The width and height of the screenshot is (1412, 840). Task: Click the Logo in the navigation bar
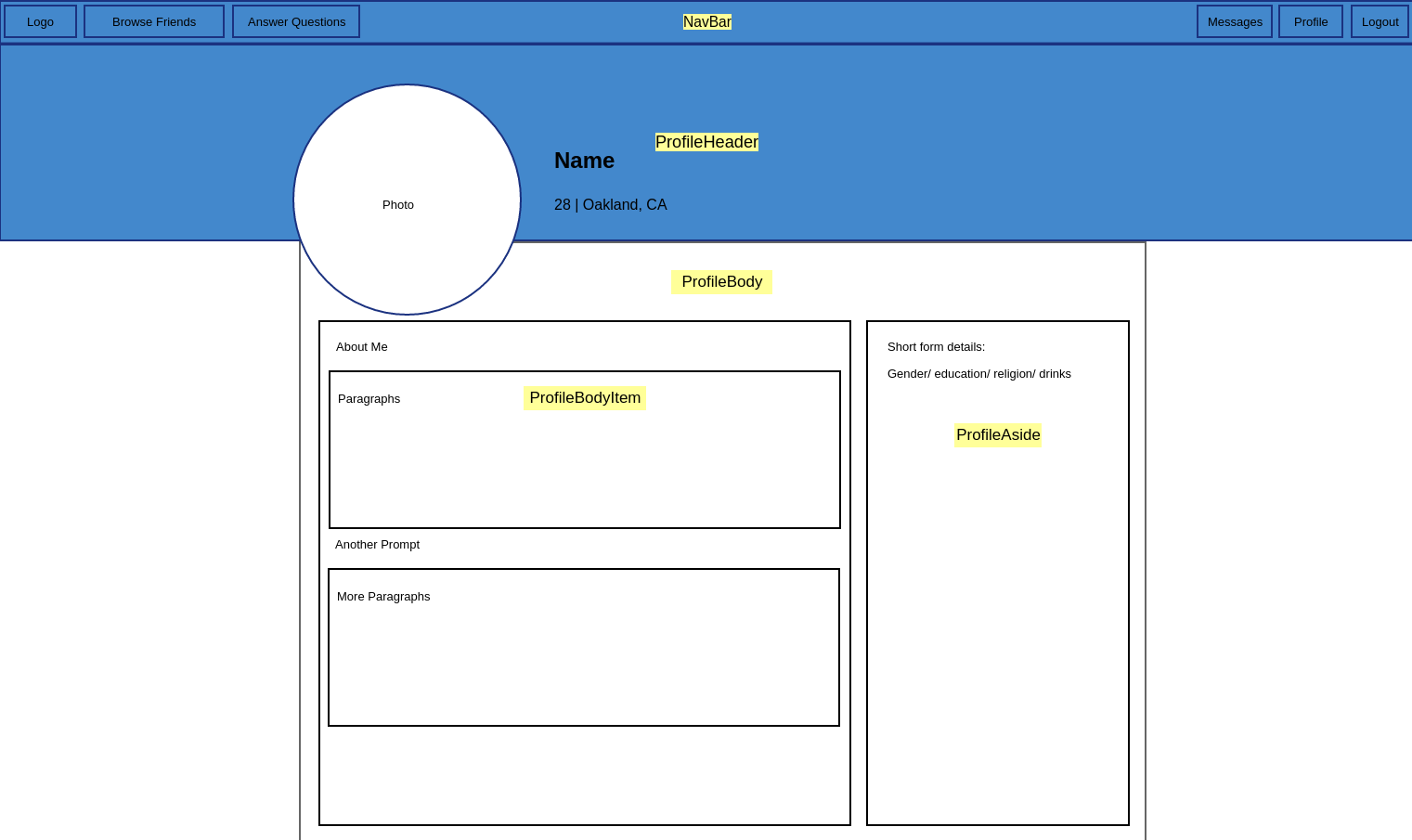40,21
